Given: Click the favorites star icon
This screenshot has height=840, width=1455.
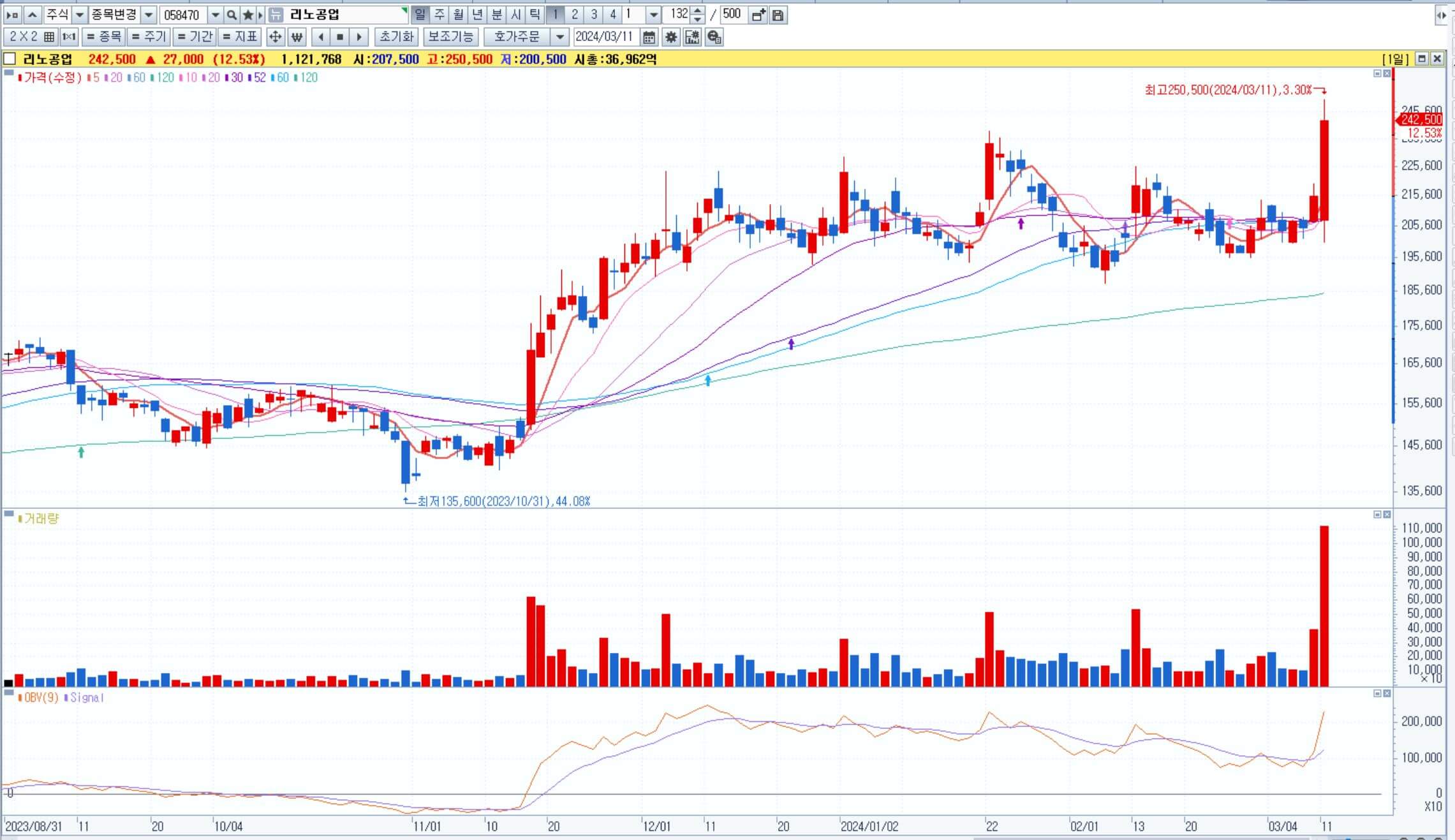Looking at the screenshot, I should click(x=248, y=15).
